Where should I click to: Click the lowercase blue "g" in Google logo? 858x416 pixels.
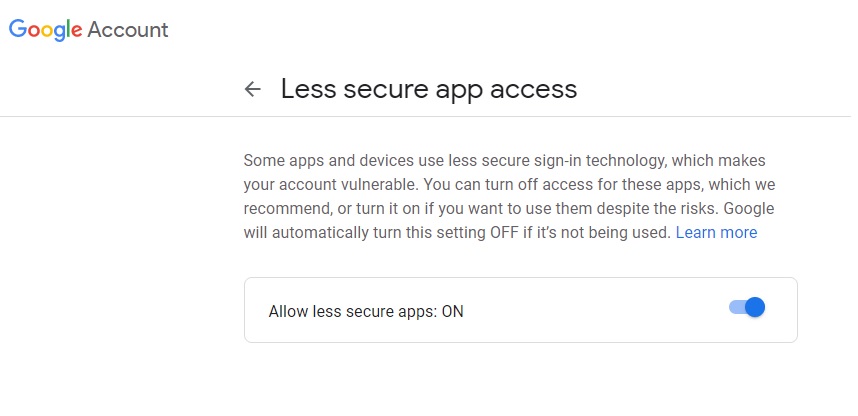click(61, 33)
